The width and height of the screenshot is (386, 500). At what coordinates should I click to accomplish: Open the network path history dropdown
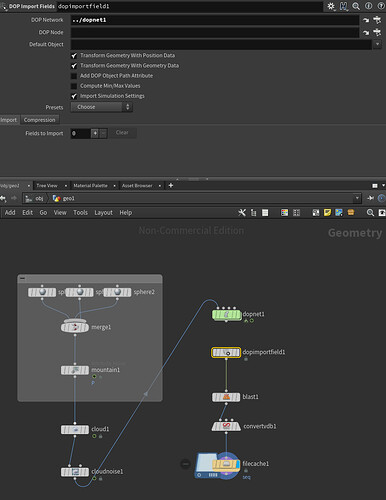click(357, 198)
